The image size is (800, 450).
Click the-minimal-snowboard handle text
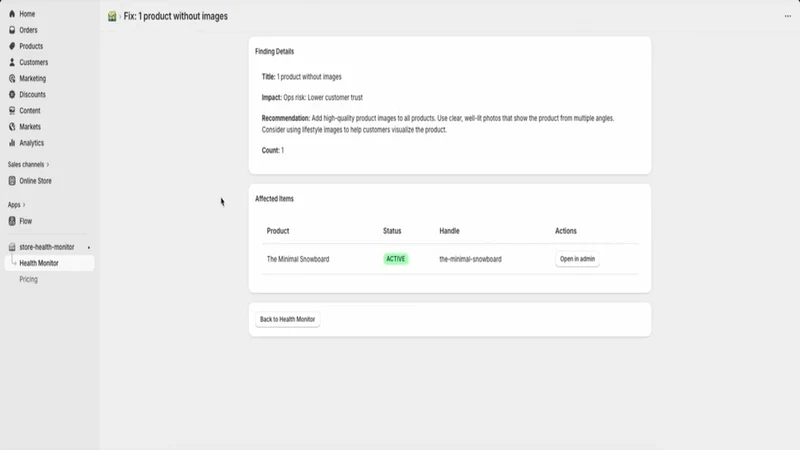tap(470, 259)
